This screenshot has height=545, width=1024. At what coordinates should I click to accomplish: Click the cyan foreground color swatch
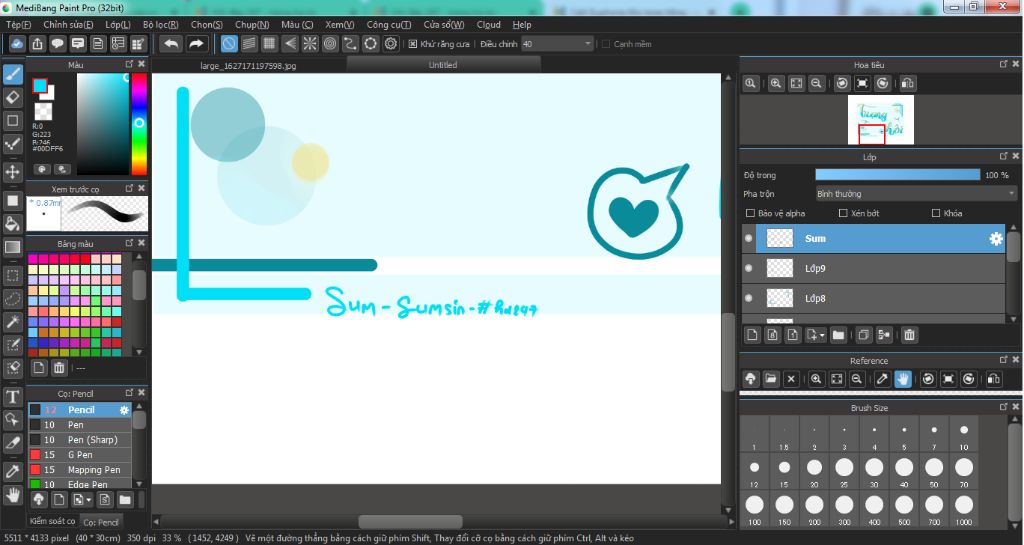coord(40,86)
